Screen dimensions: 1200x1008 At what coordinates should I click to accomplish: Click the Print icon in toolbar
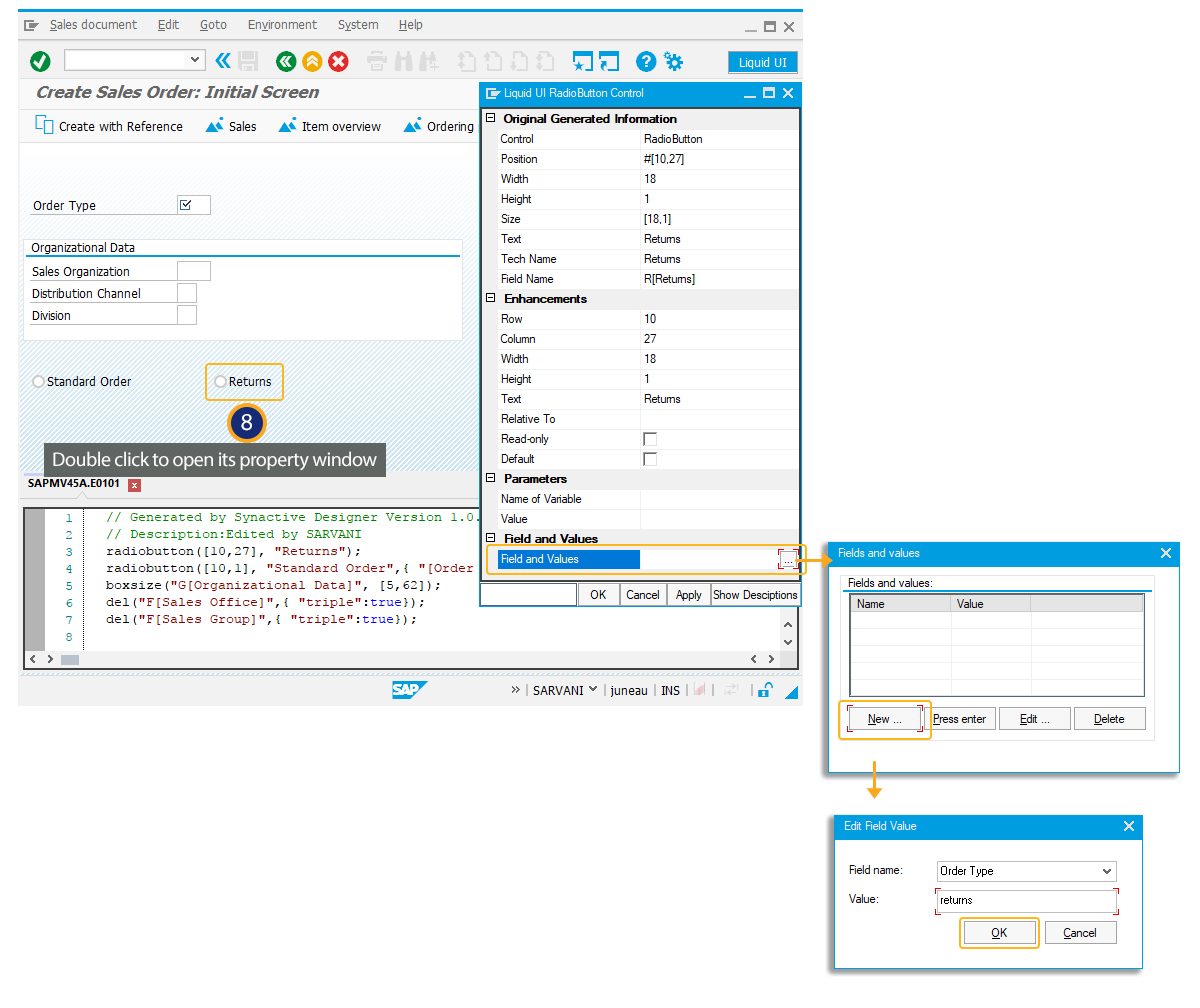click(x=377, y=62)
